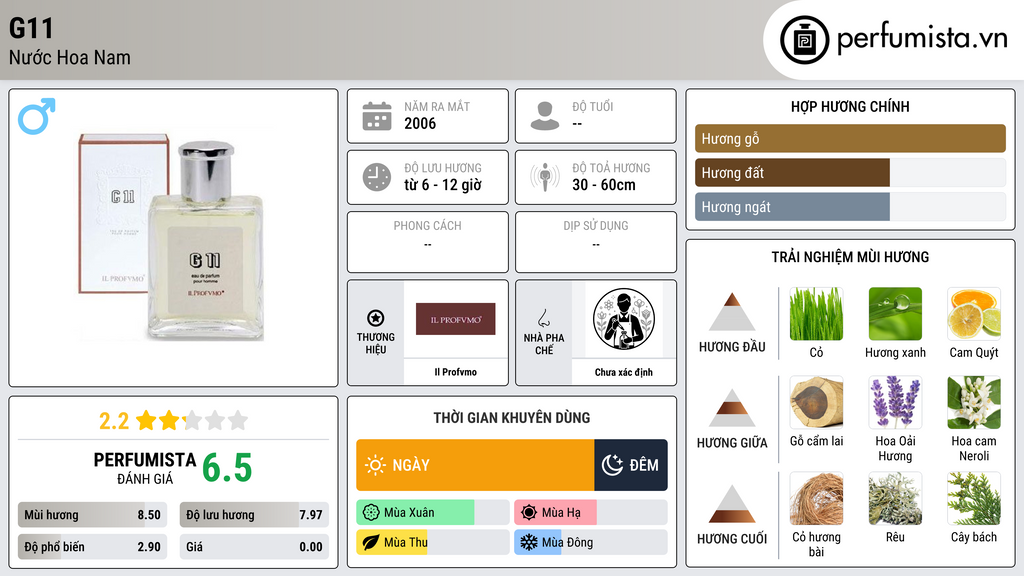Viewport: 1024px width, 576px height.
Task: Click the Mùa Hạ season bar
Action: point(590,513)
